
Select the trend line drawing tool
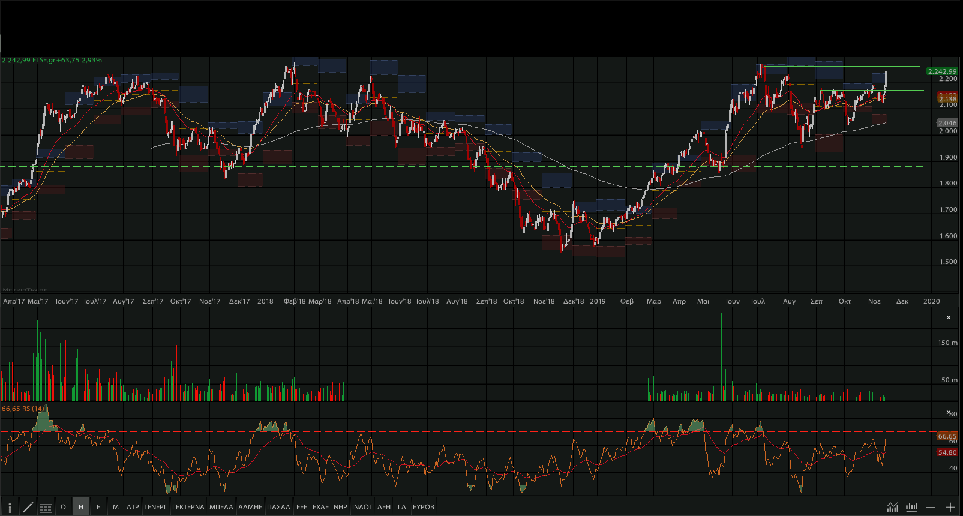tap(27, 507)
